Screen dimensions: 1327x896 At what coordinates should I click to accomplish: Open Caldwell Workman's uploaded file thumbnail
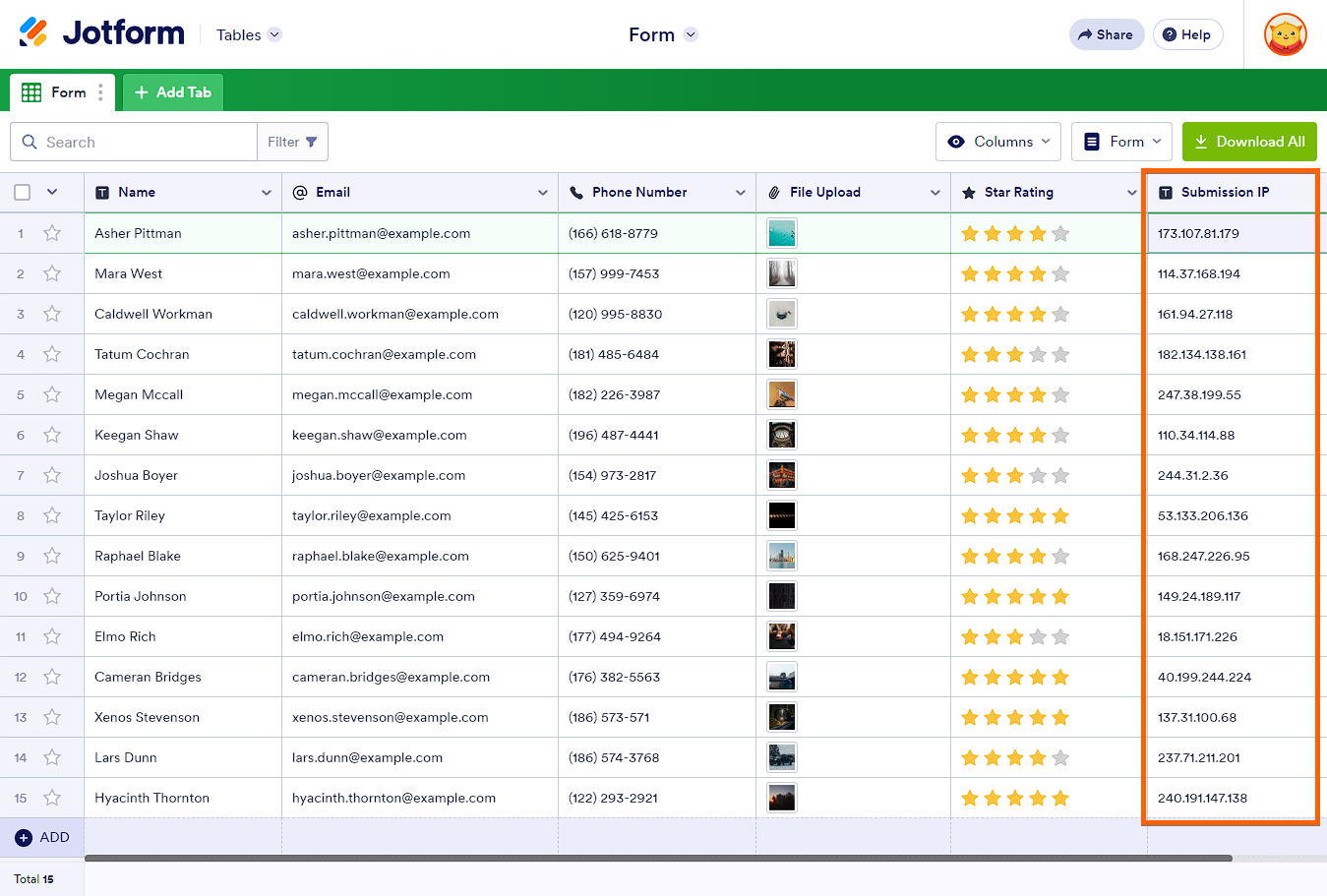(x=781, y=314)
